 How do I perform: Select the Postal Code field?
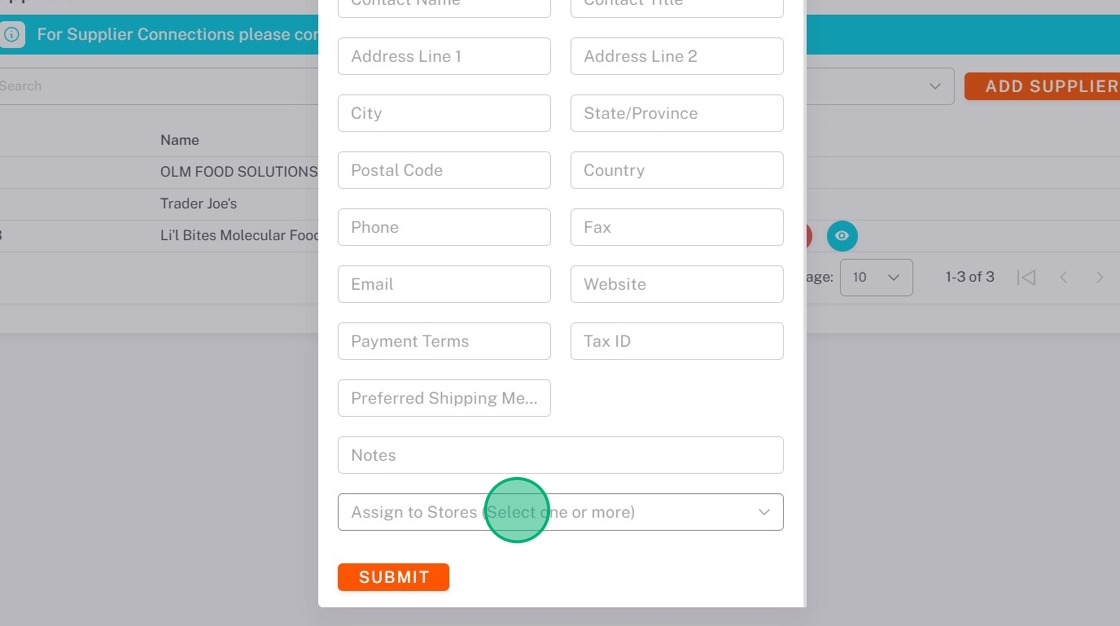[444, 170]
